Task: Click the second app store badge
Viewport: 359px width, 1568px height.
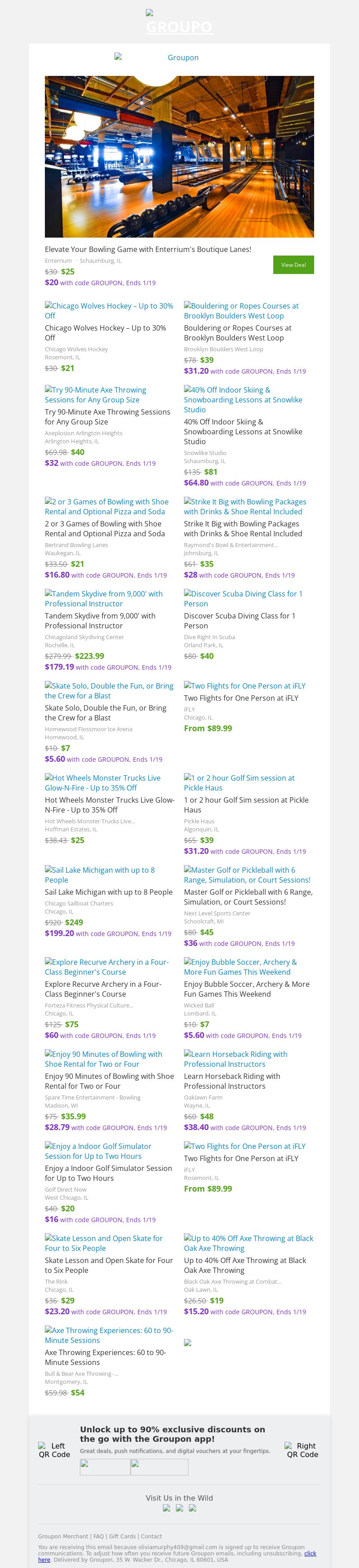Action: 159,1467
